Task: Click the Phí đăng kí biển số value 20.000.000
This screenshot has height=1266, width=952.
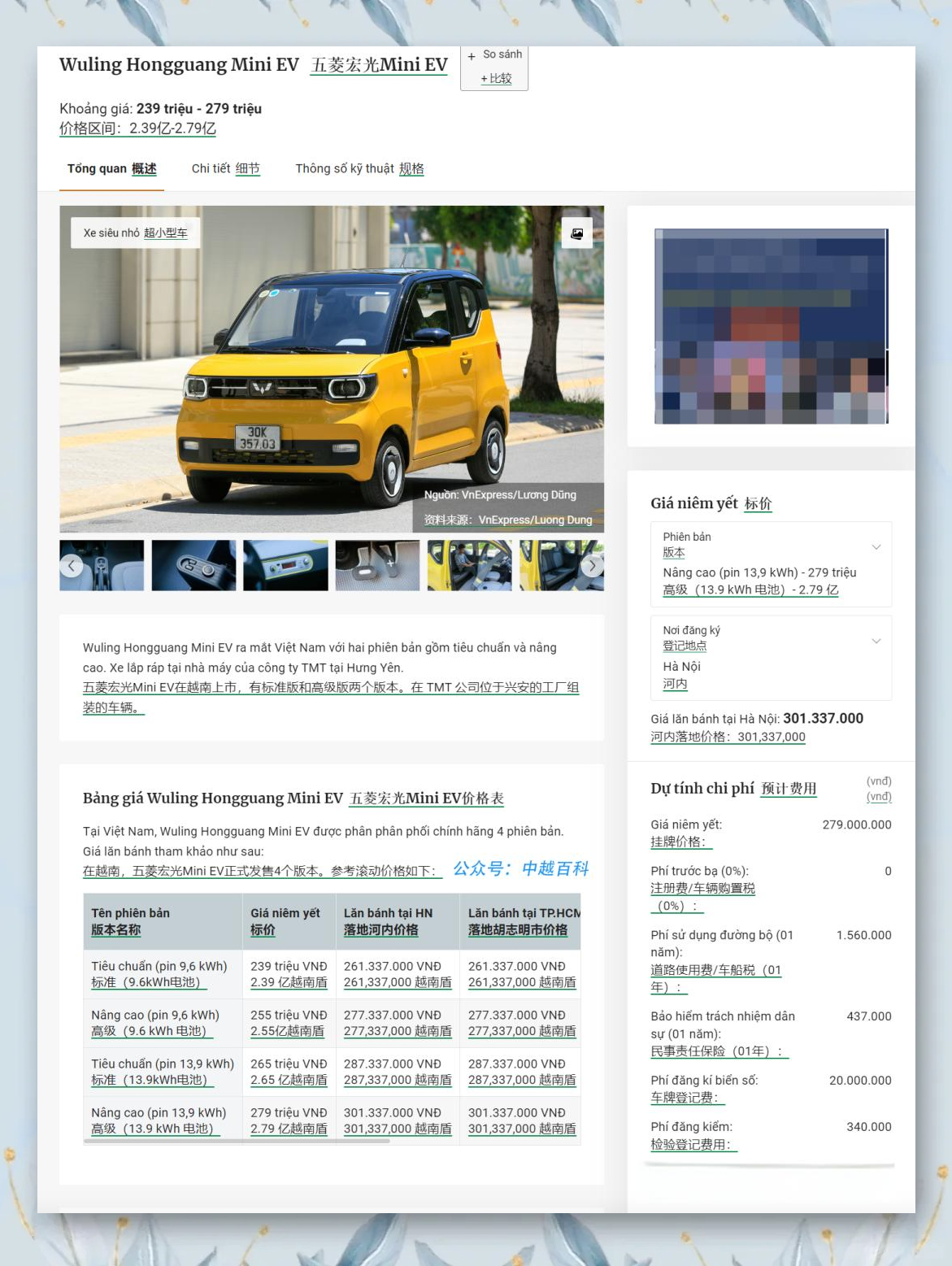Action: 860,1081
